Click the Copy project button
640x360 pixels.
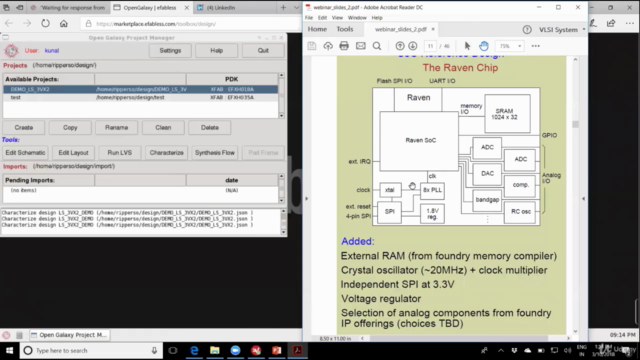[70, 128]
